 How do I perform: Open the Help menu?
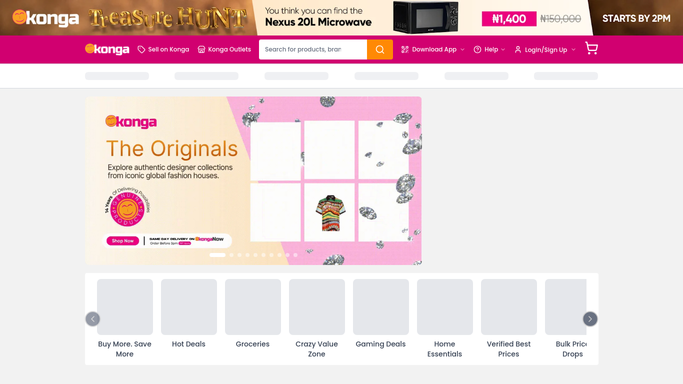coord(489,50)
